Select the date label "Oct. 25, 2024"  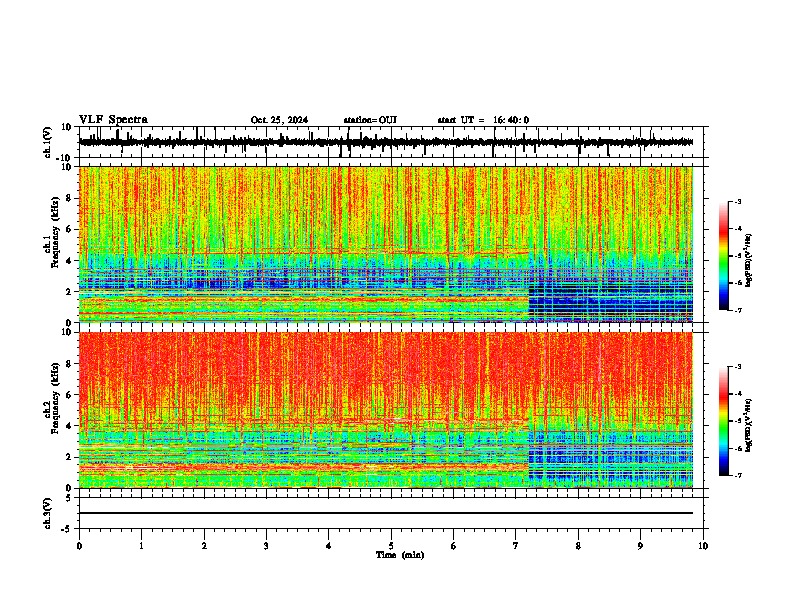point(279,120)
